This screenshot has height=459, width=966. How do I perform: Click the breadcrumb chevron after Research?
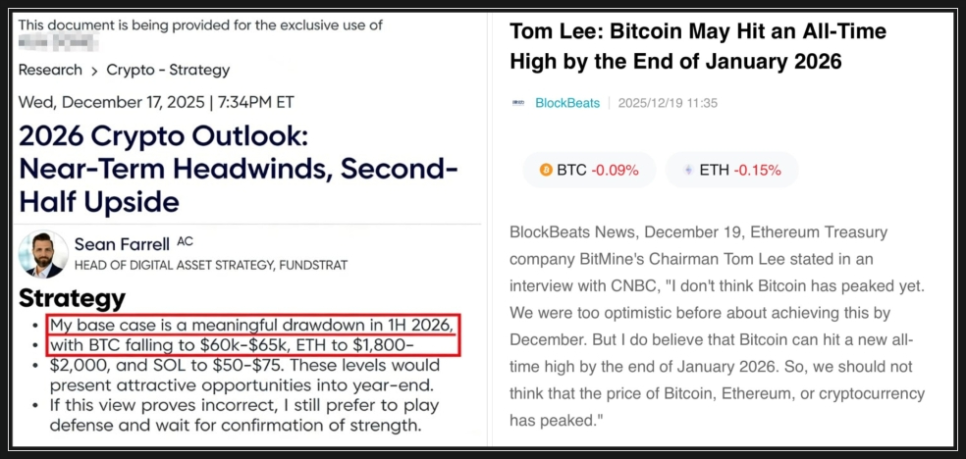click(94, 70)
